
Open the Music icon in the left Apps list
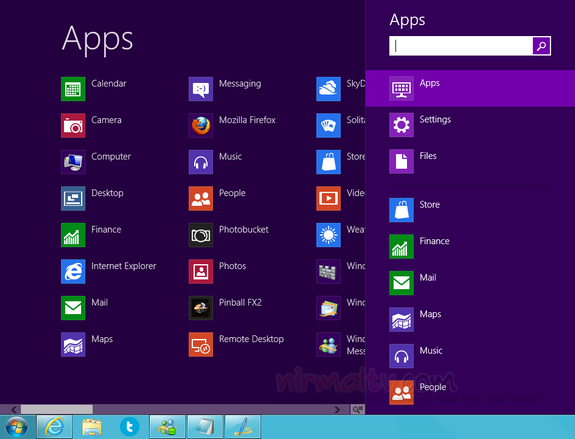201,162
